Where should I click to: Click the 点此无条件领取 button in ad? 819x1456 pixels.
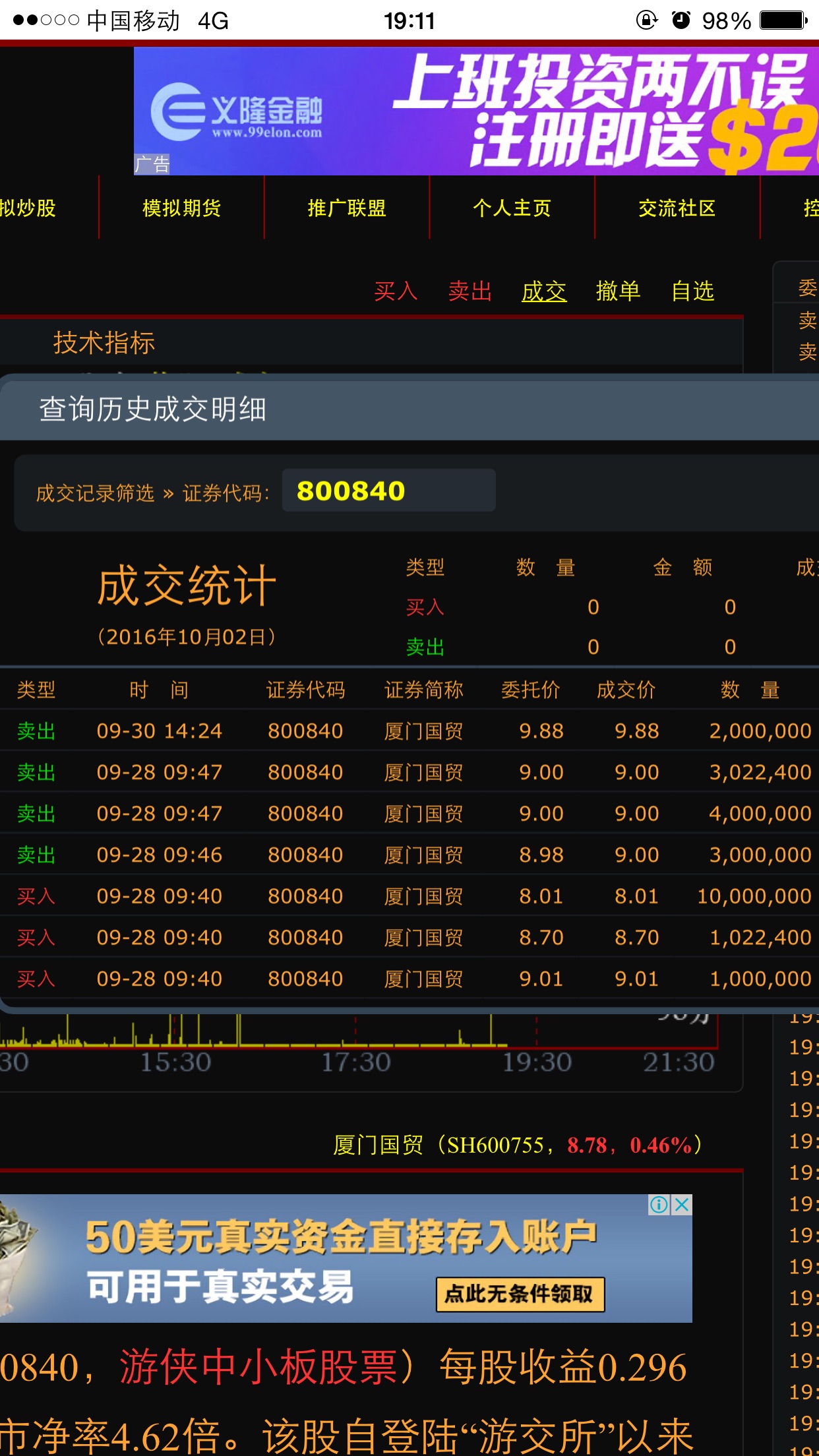[x=520, y=1294]
